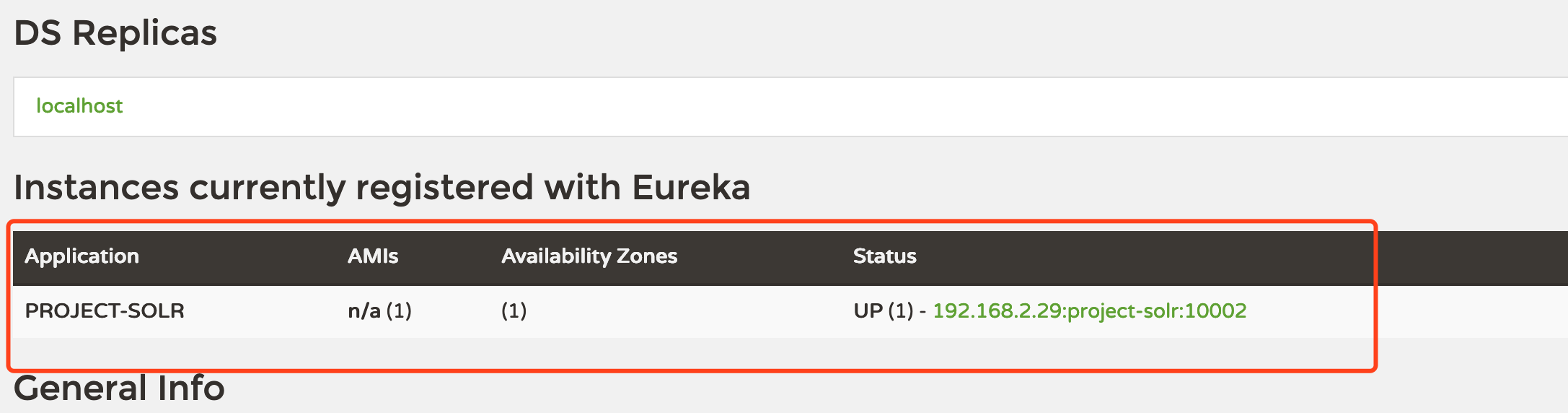The image size is (1568, 413).
Task: Click DS at the start of the replicas heading
Action: [38, 33]
